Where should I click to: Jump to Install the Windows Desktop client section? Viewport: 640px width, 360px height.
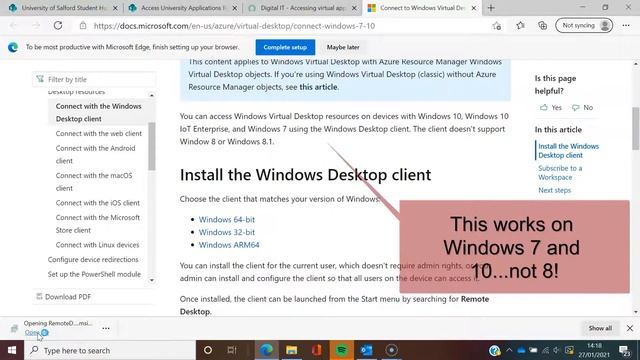[568, 151]
